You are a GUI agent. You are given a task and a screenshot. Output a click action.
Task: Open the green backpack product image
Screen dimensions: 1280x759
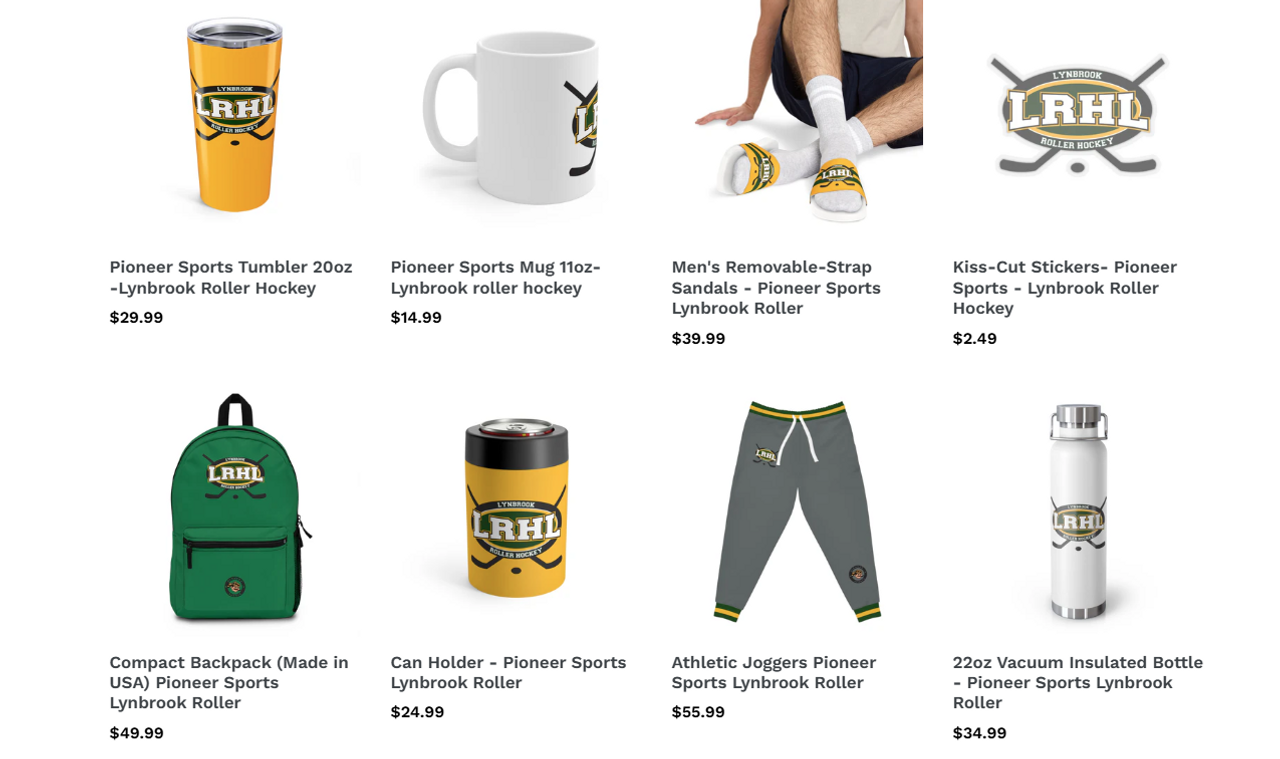pyautogui.click(x=235, y=508)
